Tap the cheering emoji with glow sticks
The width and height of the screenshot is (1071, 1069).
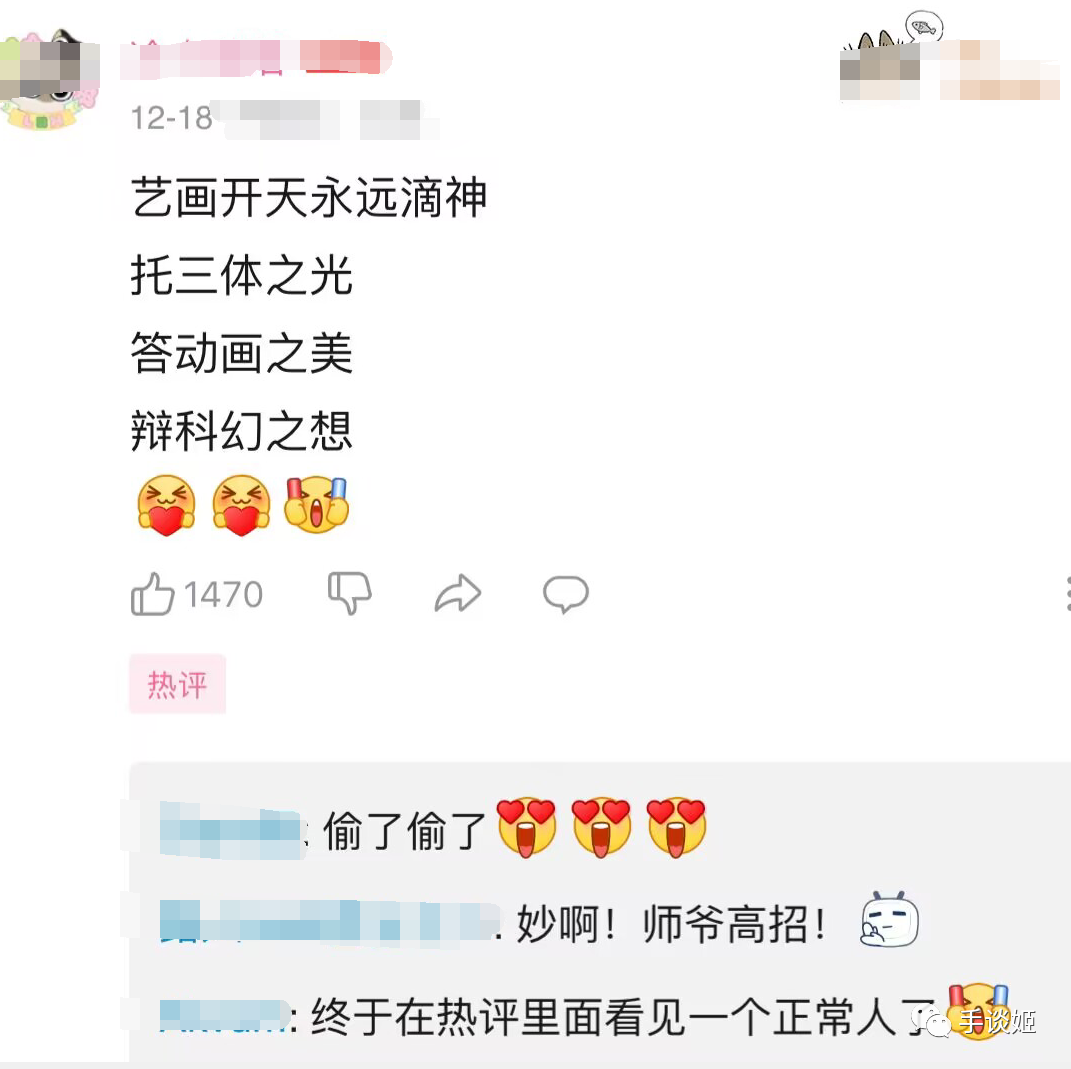(317, 505)
